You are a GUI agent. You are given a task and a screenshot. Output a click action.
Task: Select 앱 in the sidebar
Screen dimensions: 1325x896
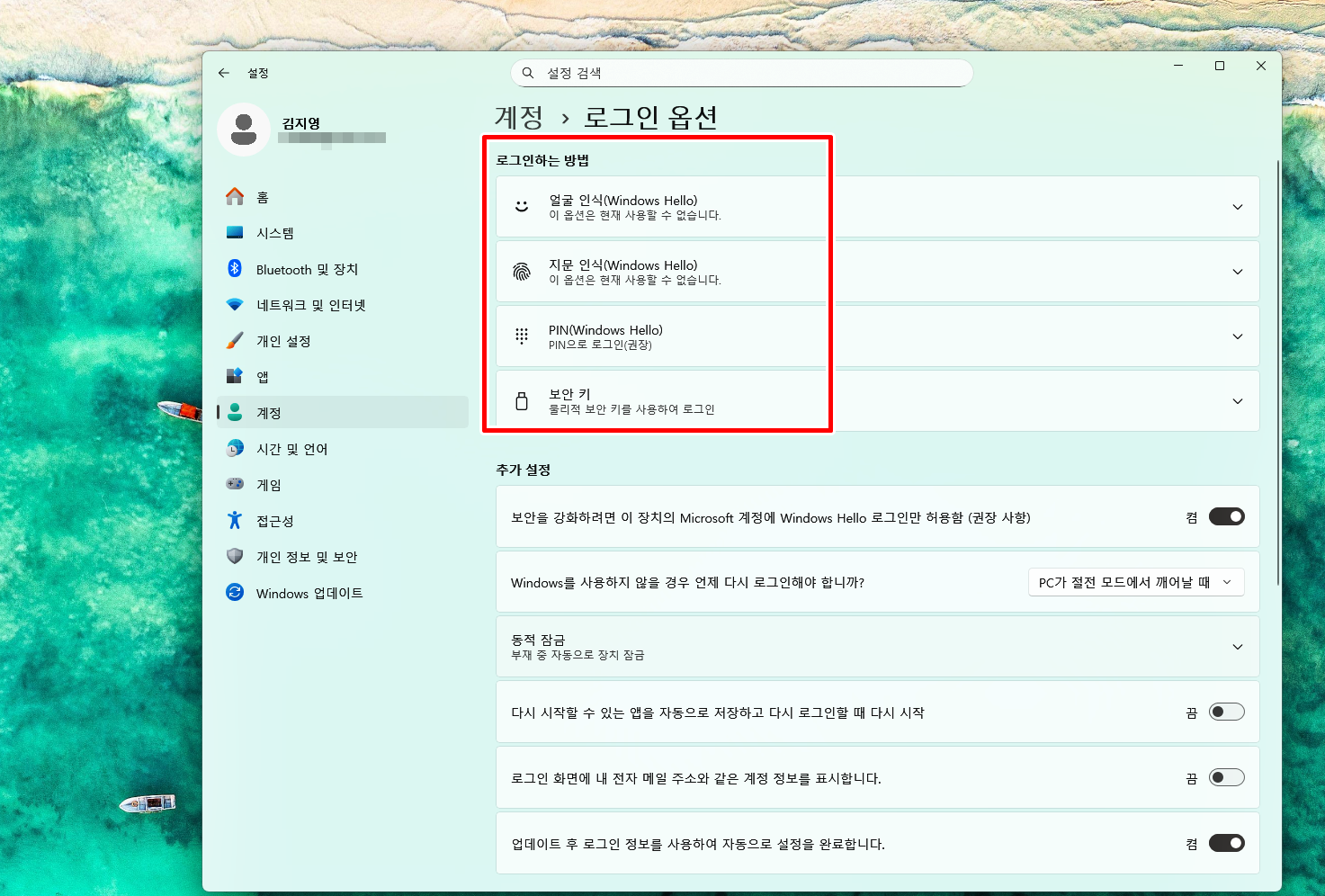coord(343,376)
